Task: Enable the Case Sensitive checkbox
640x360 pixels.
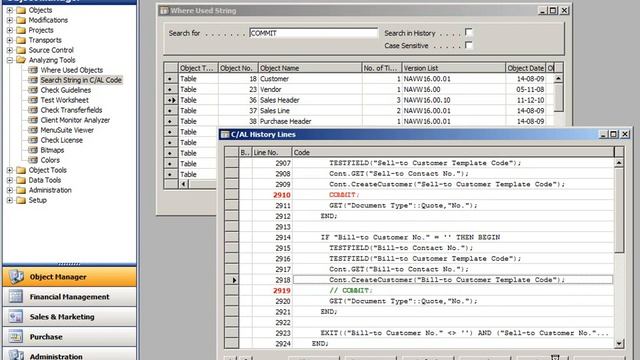Action: pyautogui.click(x=469, y=45)
